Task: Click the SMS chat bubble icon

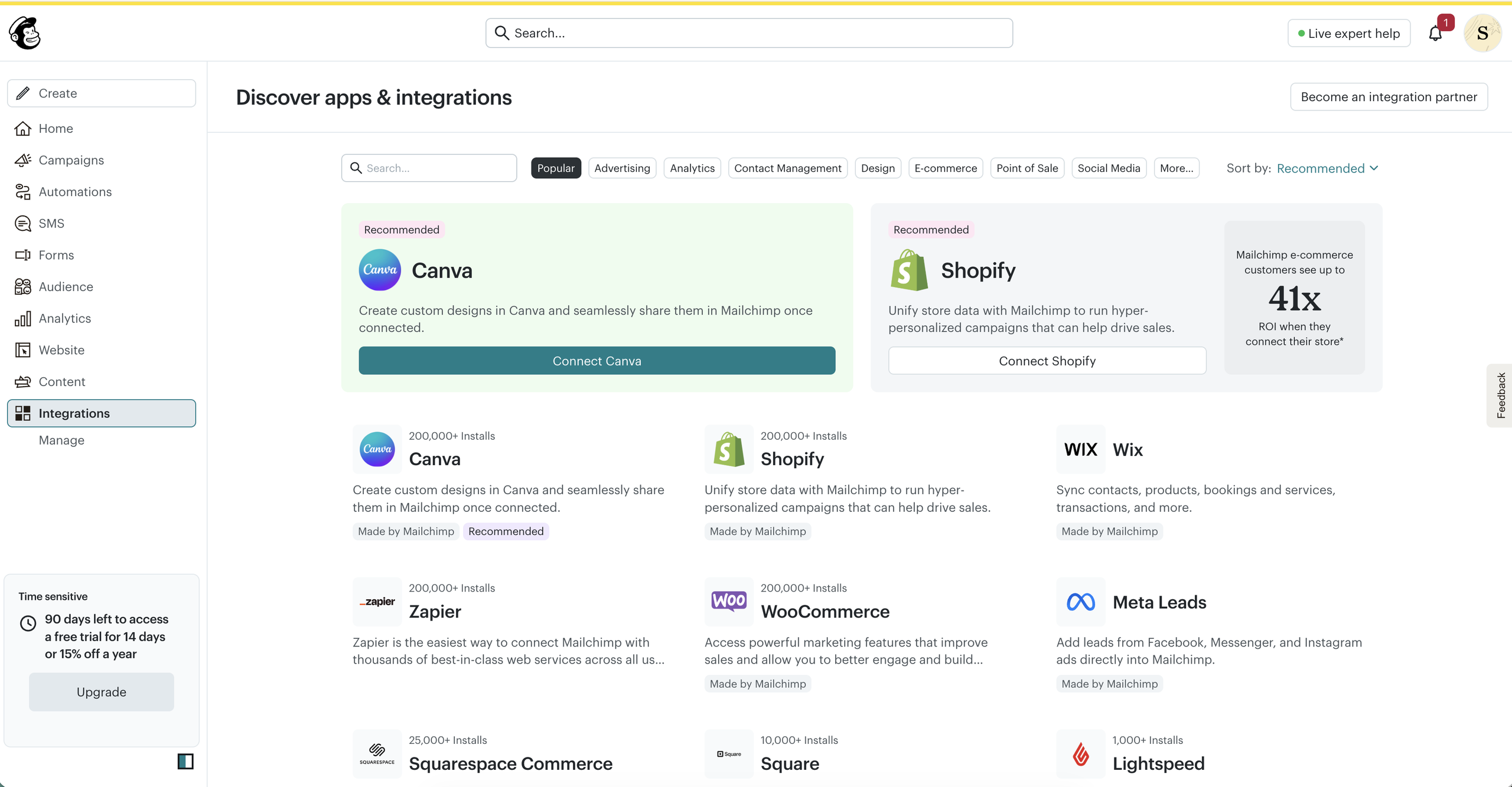Action: click(23, 223)
